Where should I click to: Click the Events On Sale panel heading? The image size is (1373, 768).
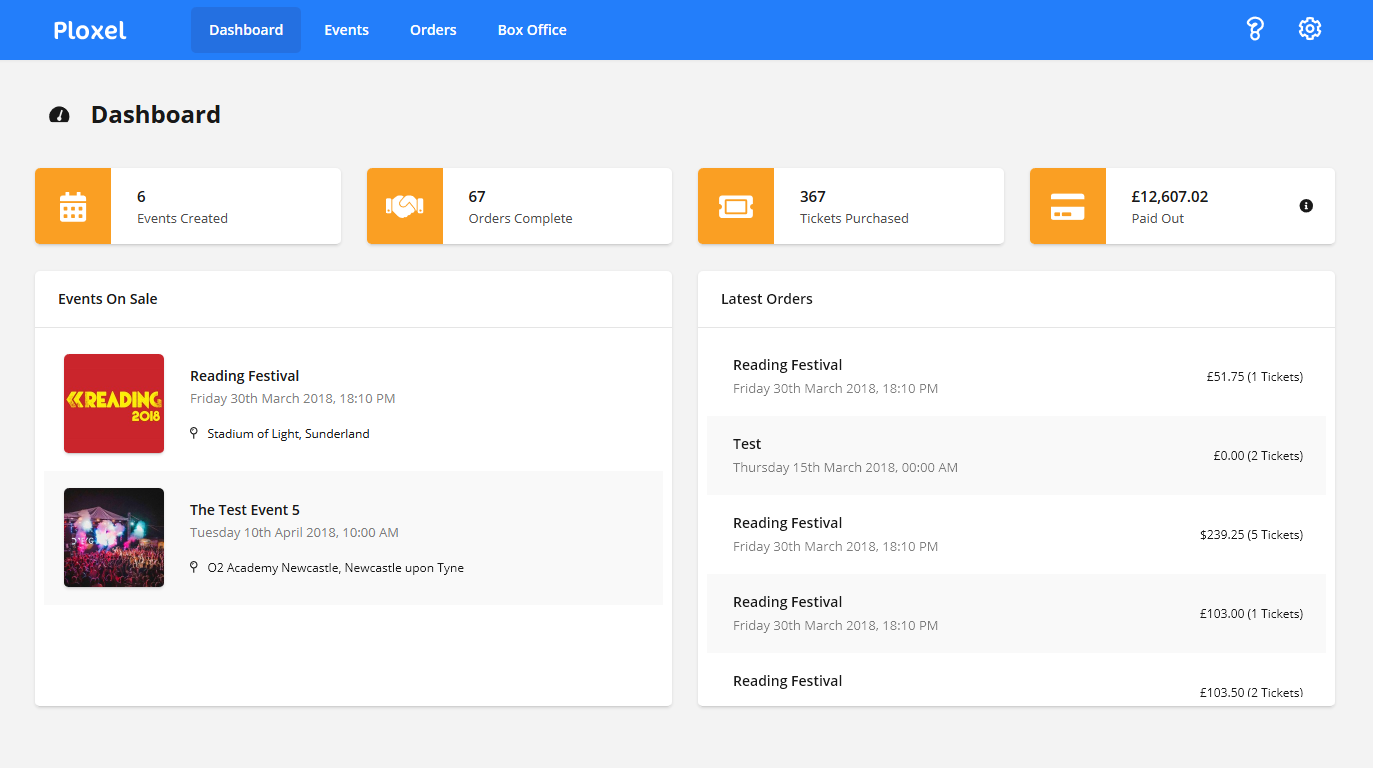tap(108, 299)
